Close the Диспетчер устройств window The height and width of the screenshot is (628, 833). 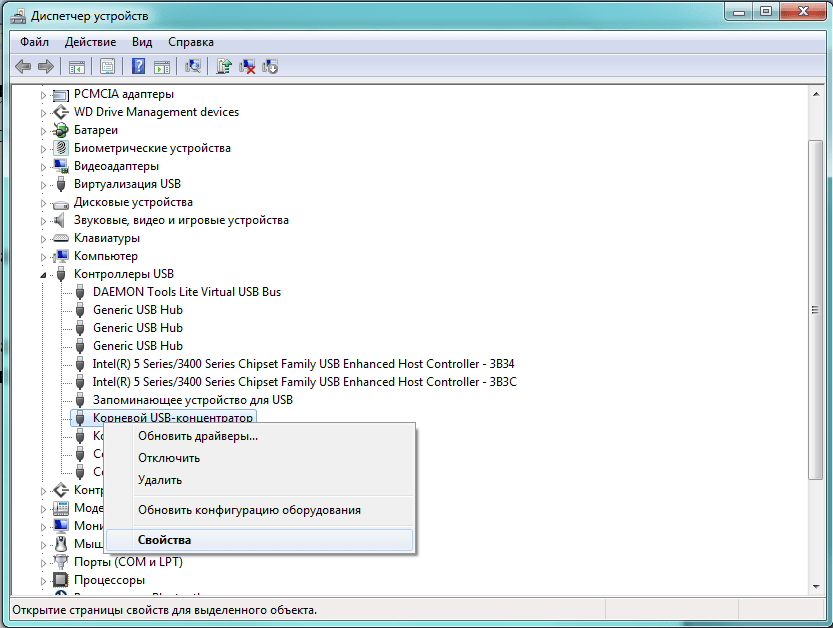803,11
